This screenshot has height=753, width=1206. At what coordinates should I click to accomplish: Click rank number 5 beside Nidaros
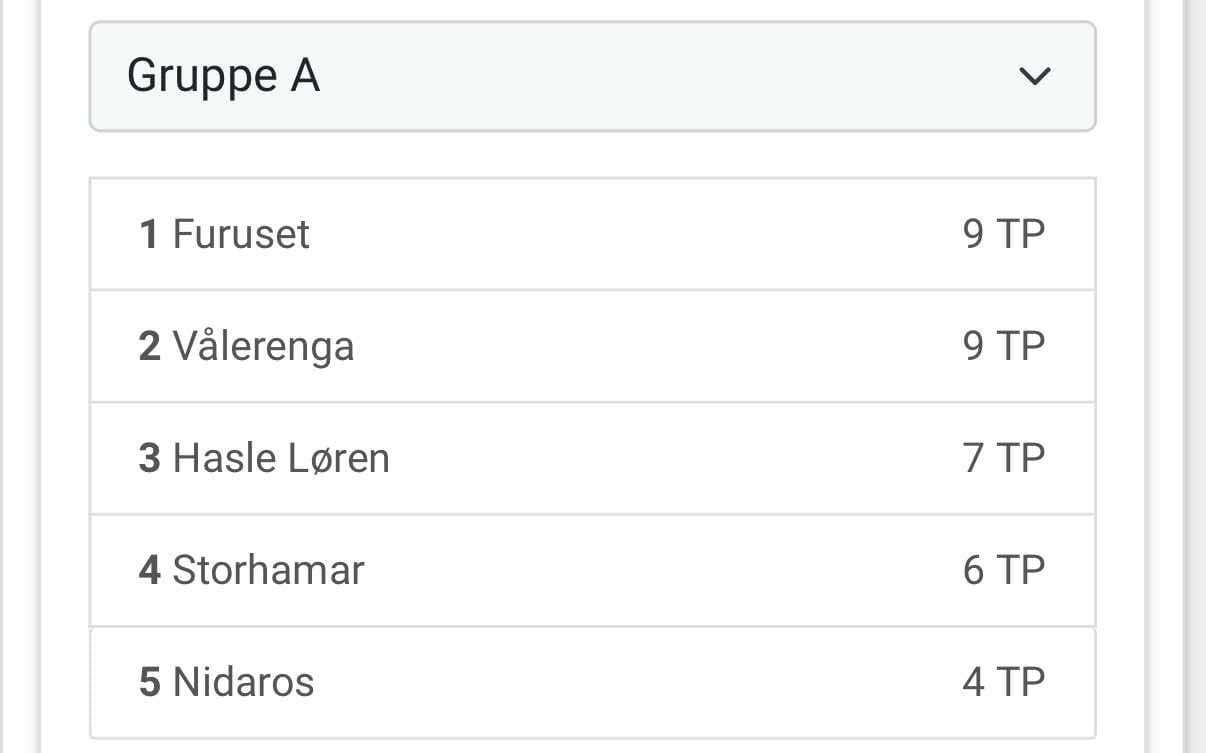click(x=149, y=682)
